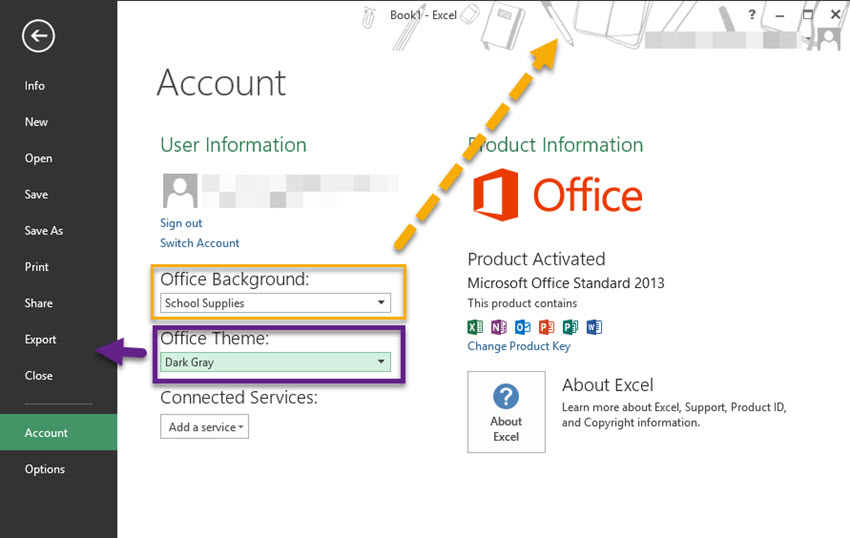Click the 'User Information' heading
The height and width of the screenshot is (538, 850).
pyautogui.click(x=233, y=145)
